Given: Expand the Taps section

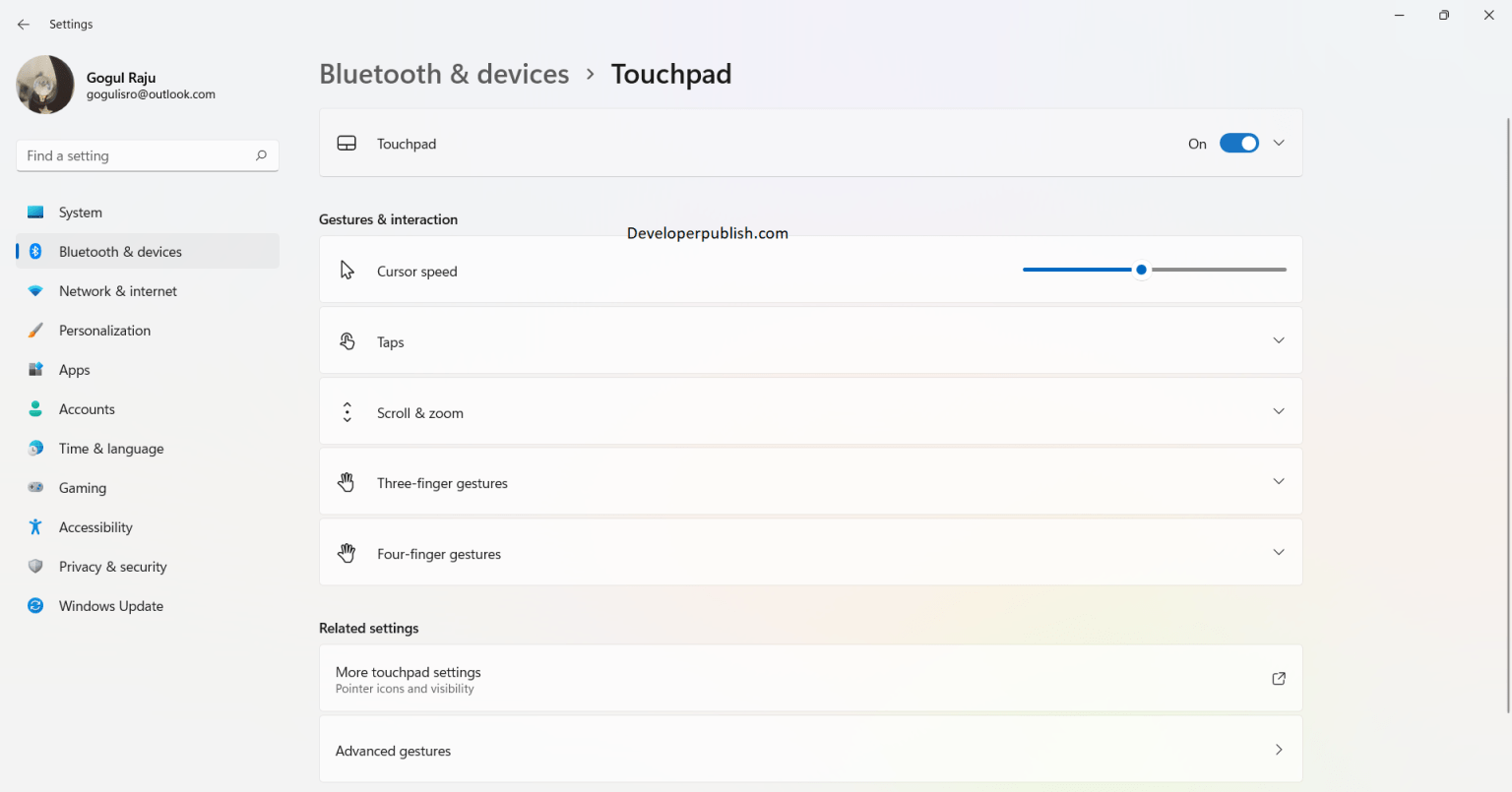Looking at the screenshot, I should (1279, 339).
